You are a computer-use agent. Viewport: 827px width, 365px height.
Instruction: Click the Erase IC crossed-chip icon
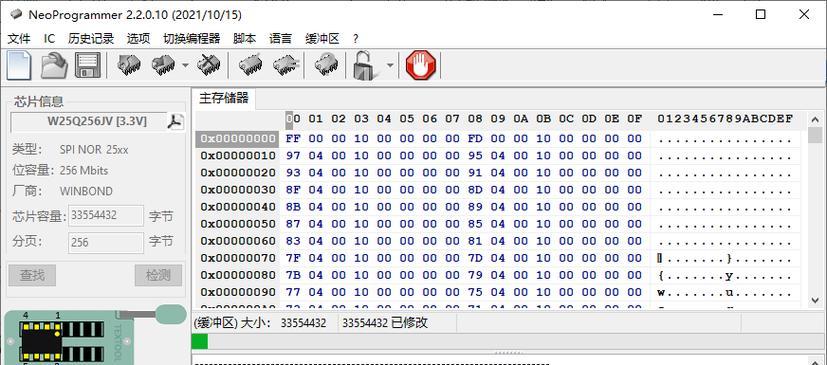click(209, 65)
